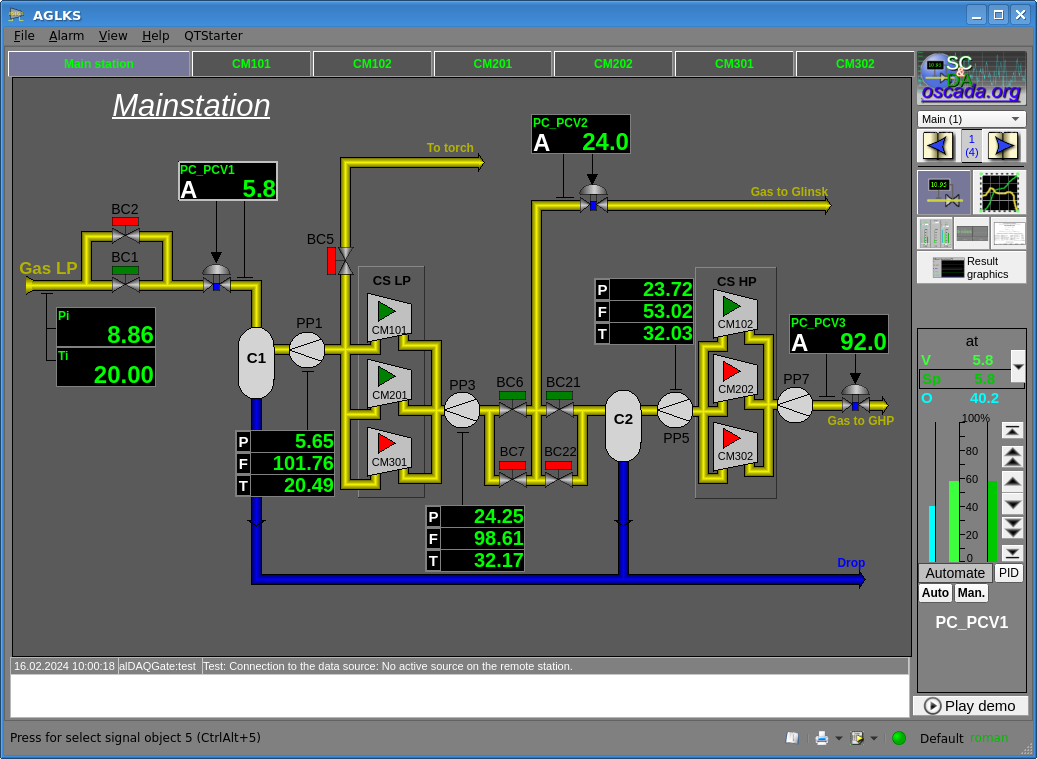Open the trend graph view icon
Screen dimensions: 1037x759
click(x=999, y=192)
